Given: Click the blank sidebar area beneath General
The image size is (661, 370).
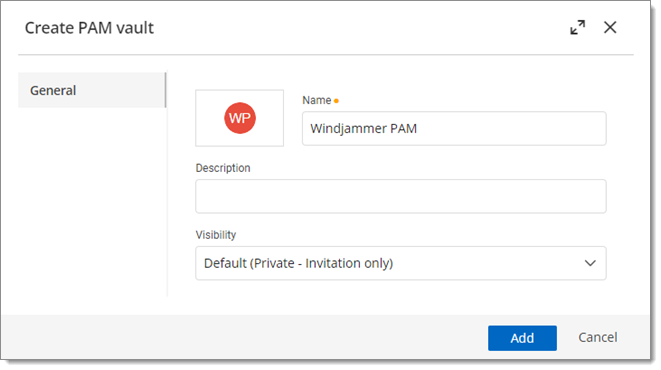Looking at the screenshot, I should [x=92, y=202].
